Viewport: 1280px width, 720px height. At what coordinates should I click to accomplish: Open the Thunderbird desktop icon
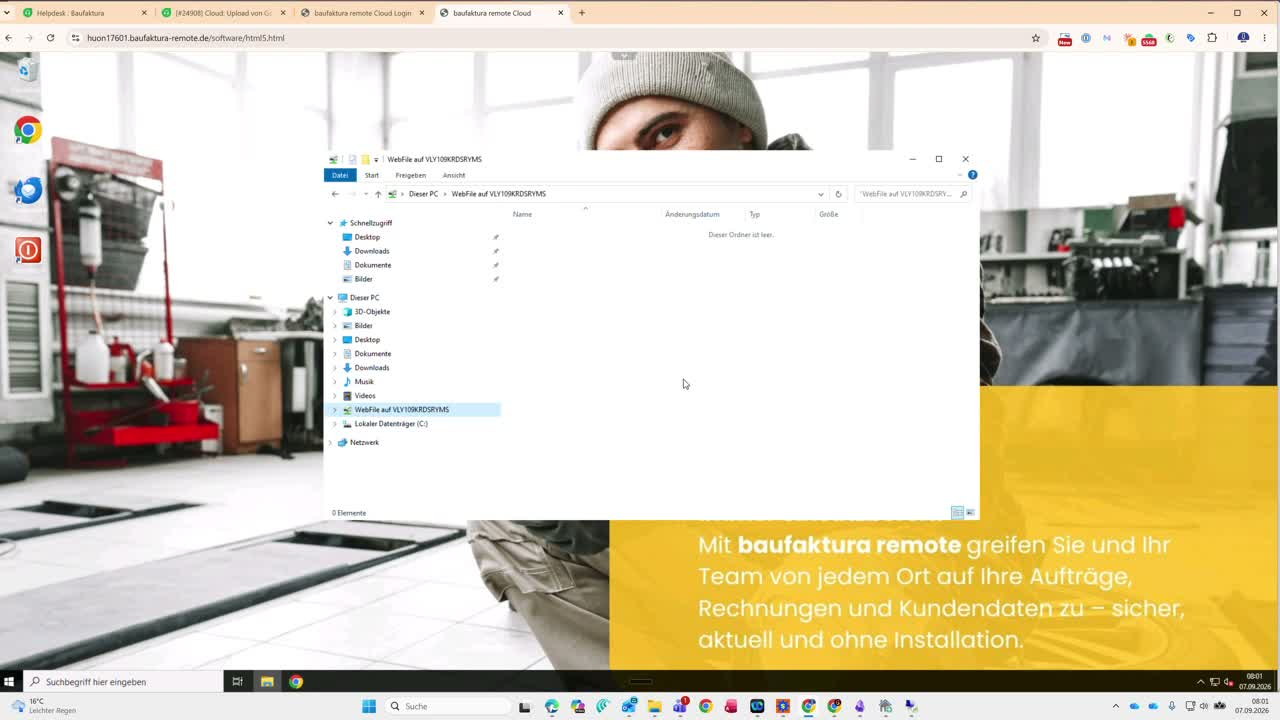click(x=27, y=190)
